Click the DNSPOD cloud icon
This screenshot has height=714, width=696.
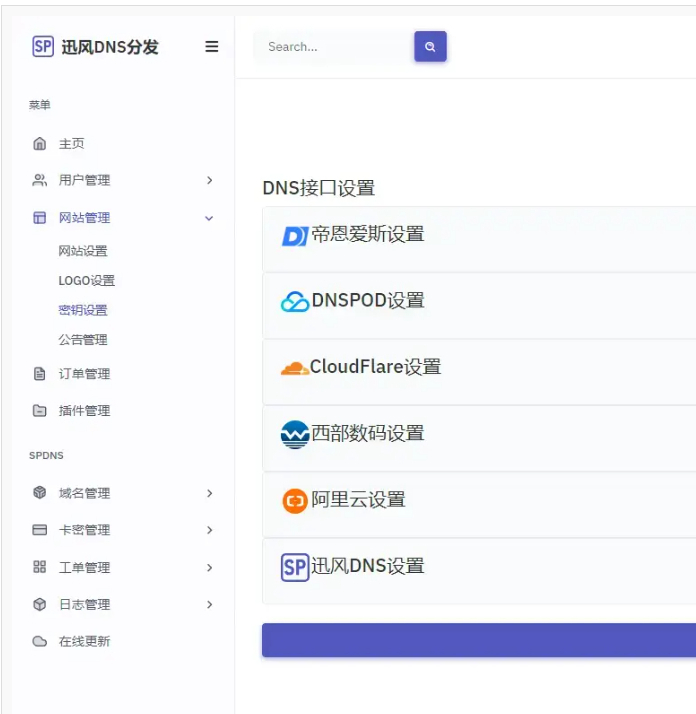tap(295, 301)
